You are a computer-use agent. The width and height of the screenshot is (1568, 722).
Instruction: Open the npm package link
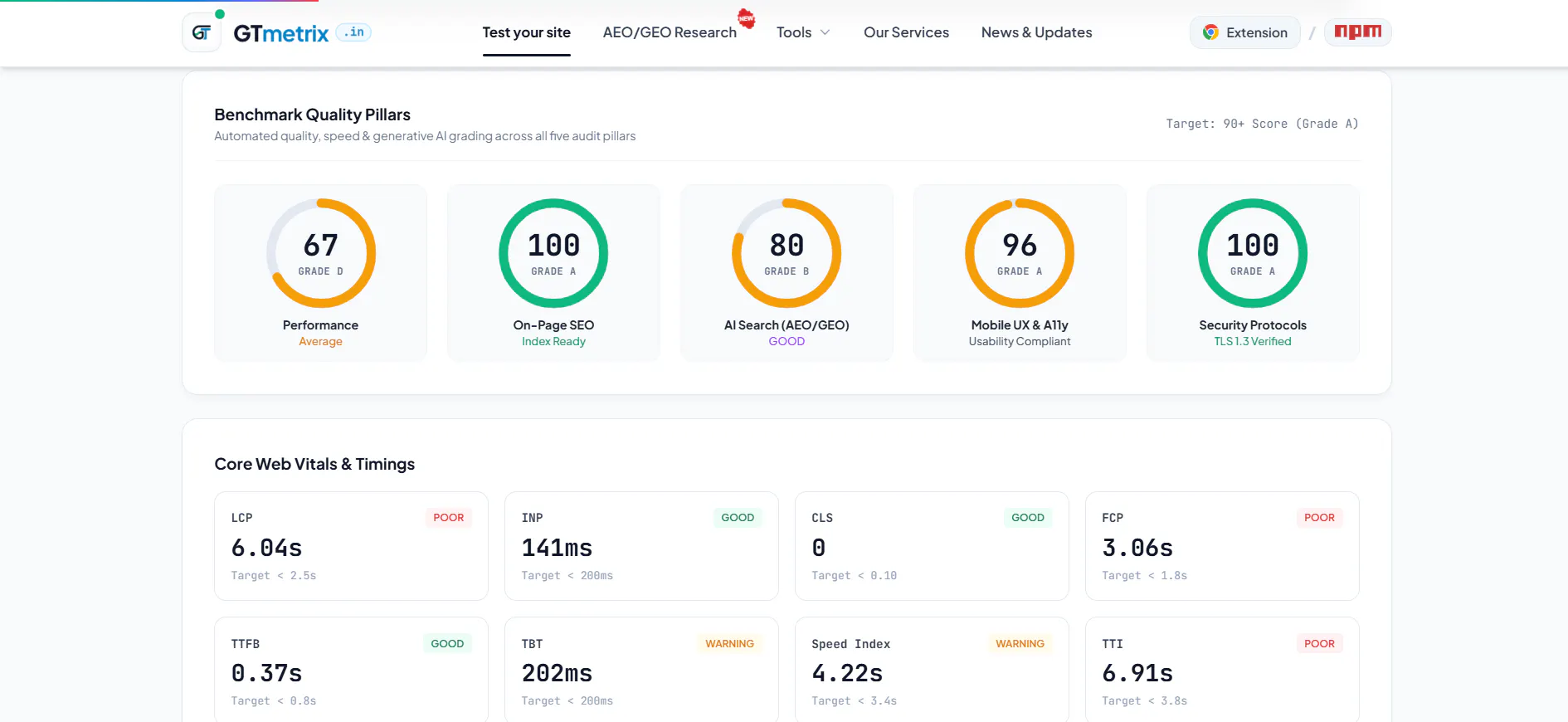1357,32
